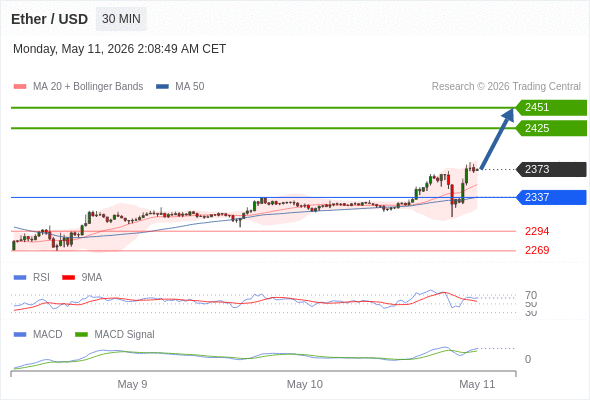Click the pink MA 20 Bollinger legend swatch
This screenshot has width=590, height=400.
pos(20,87)
